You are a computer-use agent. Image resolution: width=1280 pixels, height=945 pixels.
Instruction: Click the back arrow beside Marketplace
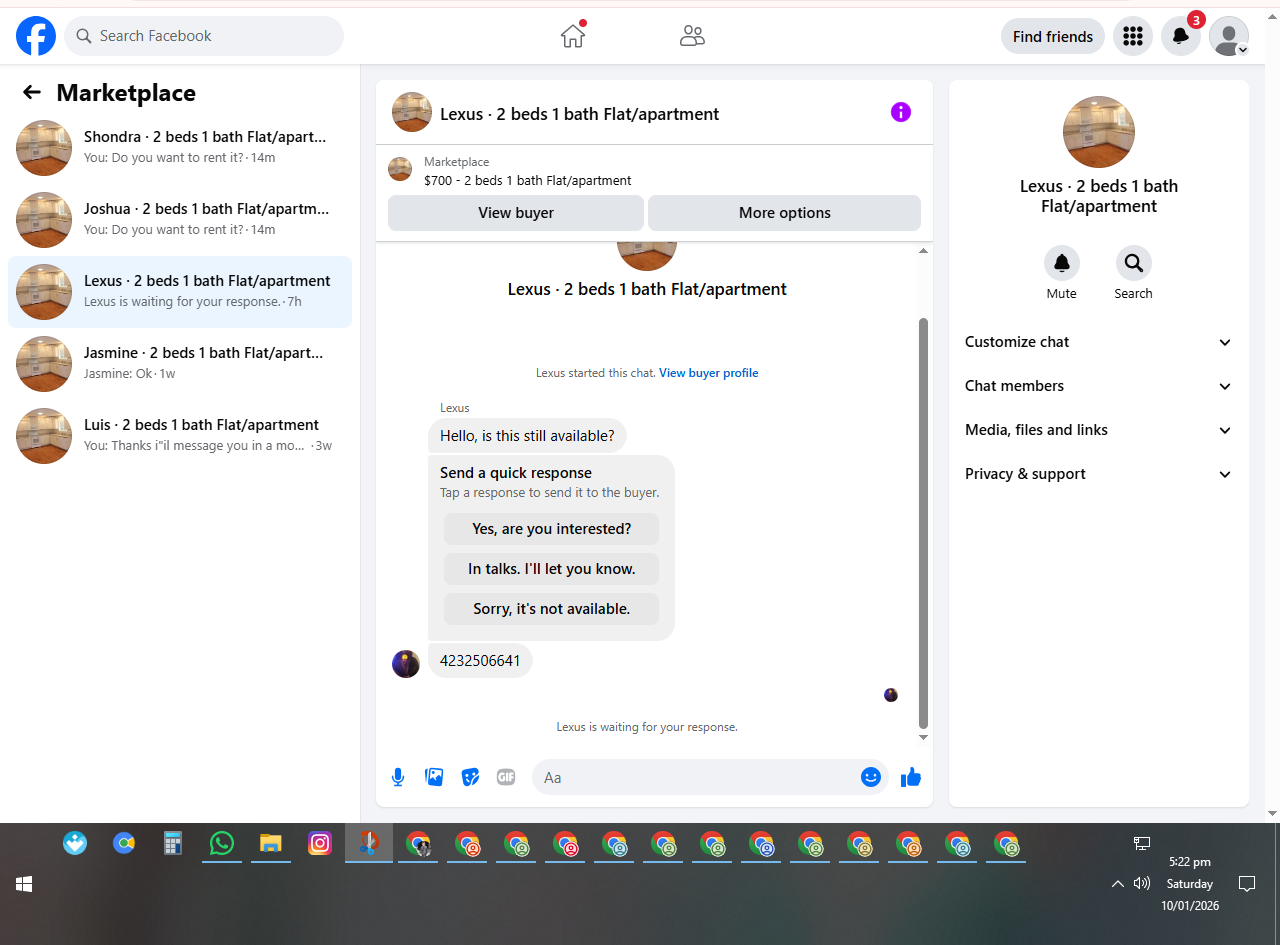(32, 92)
